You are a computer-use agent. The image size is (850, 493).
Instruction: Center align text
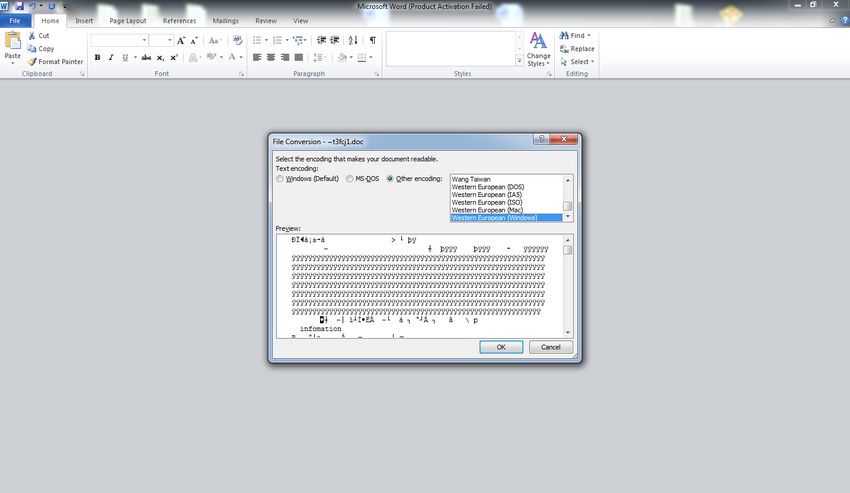click(x=271, y=57)
